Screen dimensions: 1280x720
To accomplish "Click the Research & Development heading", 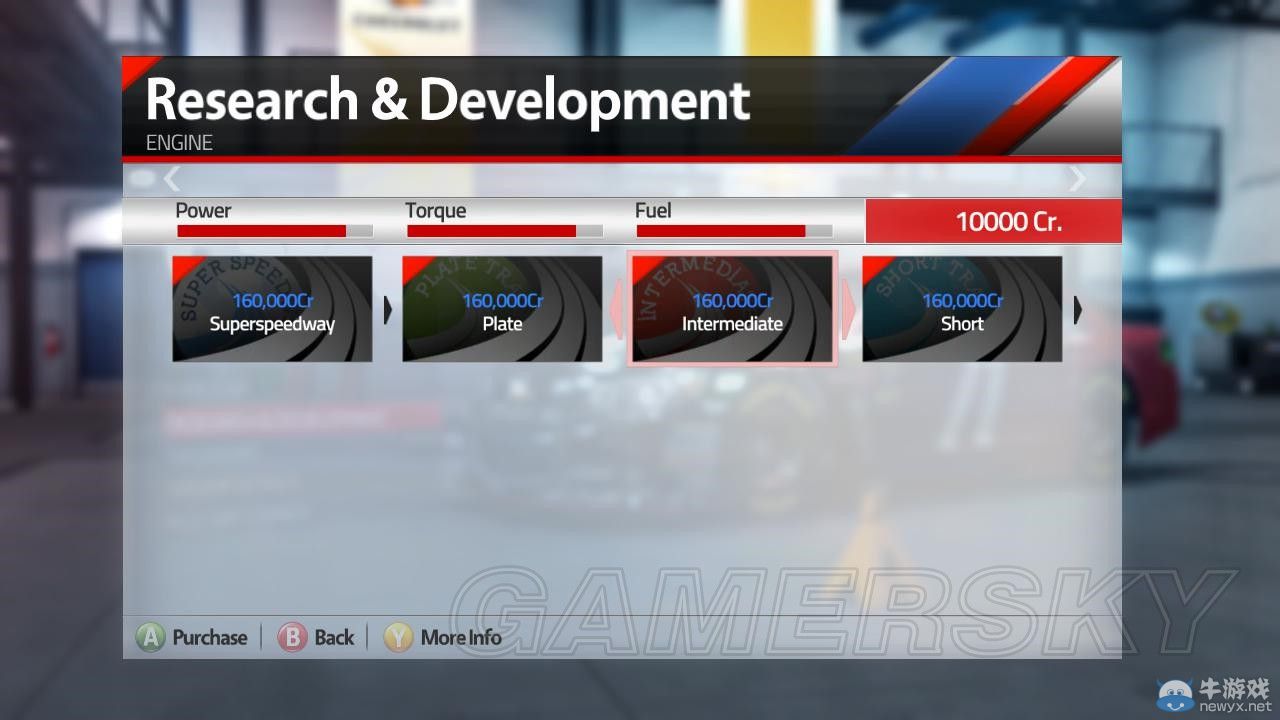I will point(447,100).
